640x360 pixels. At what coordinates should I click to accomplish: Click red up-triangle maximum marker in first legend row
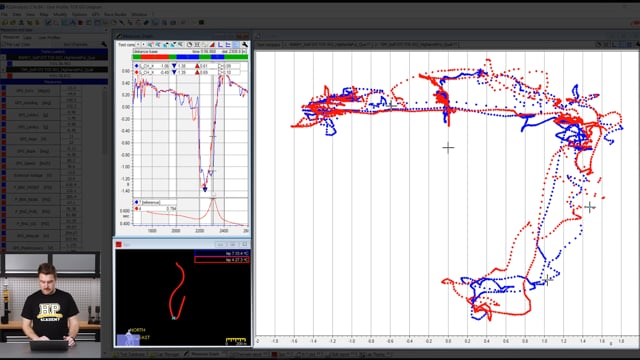[197, 66]
